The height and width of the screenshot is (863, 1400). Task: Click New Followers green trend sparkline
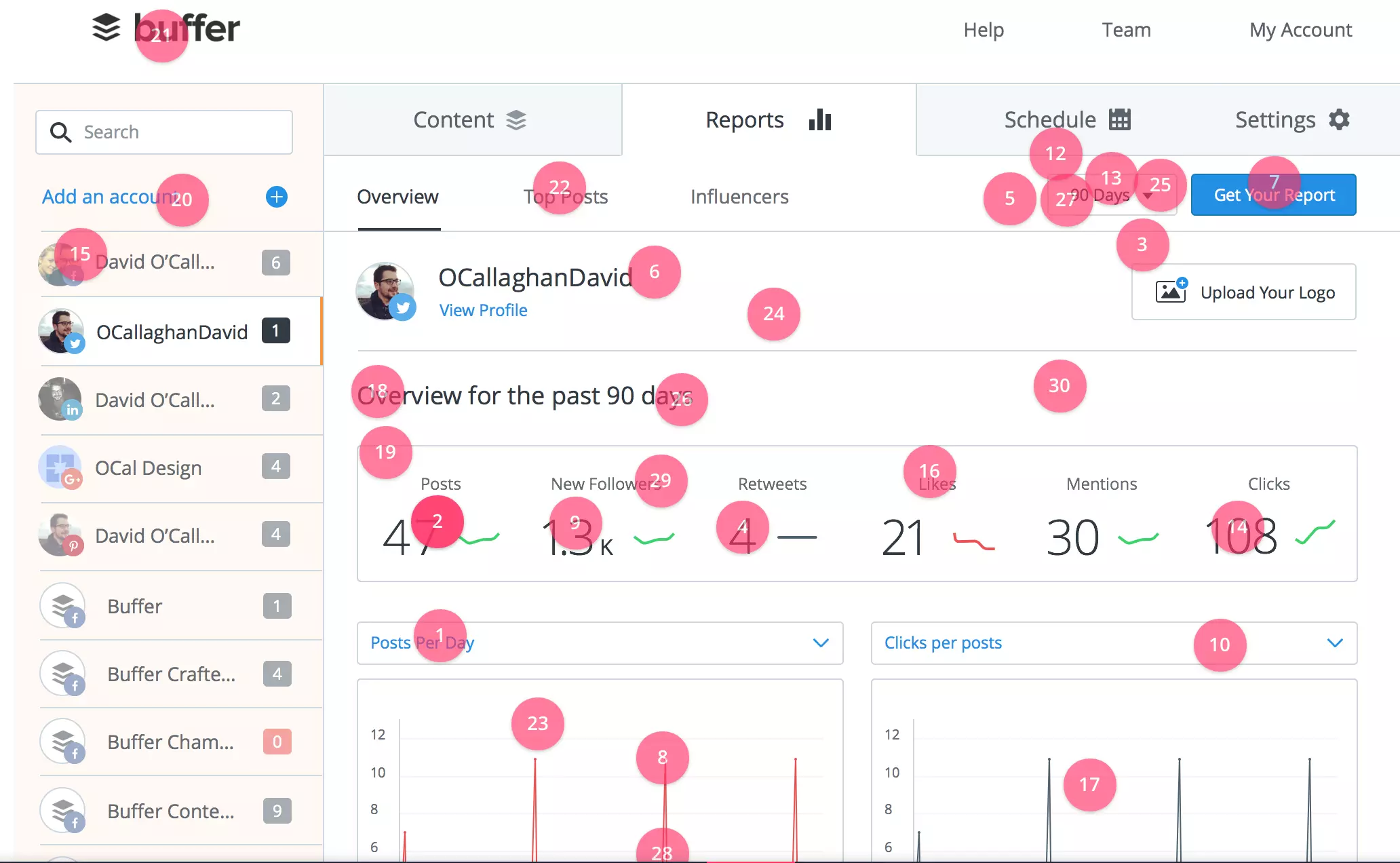[x=654, y=539]
